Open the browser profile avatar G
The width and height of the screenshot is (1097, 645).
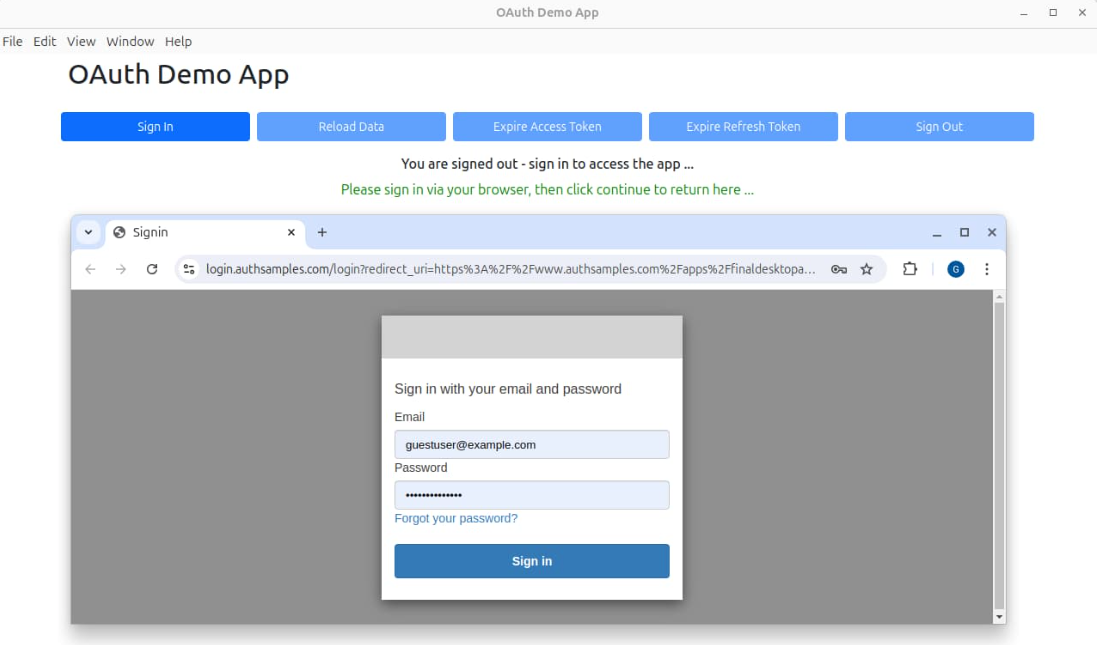point(956,269)
